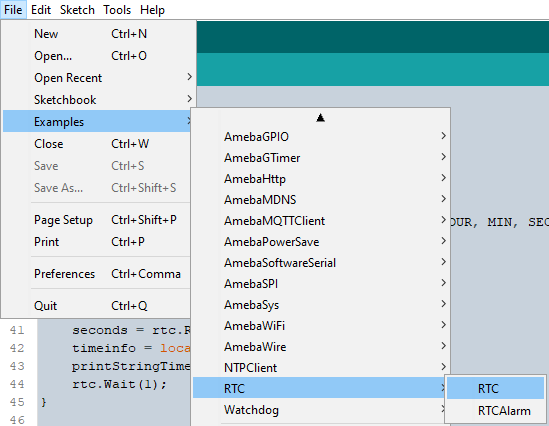The width and height of the screenshot is (549, 426).
Task: Click printStringTime on line 43
Action: coord(131,366)
